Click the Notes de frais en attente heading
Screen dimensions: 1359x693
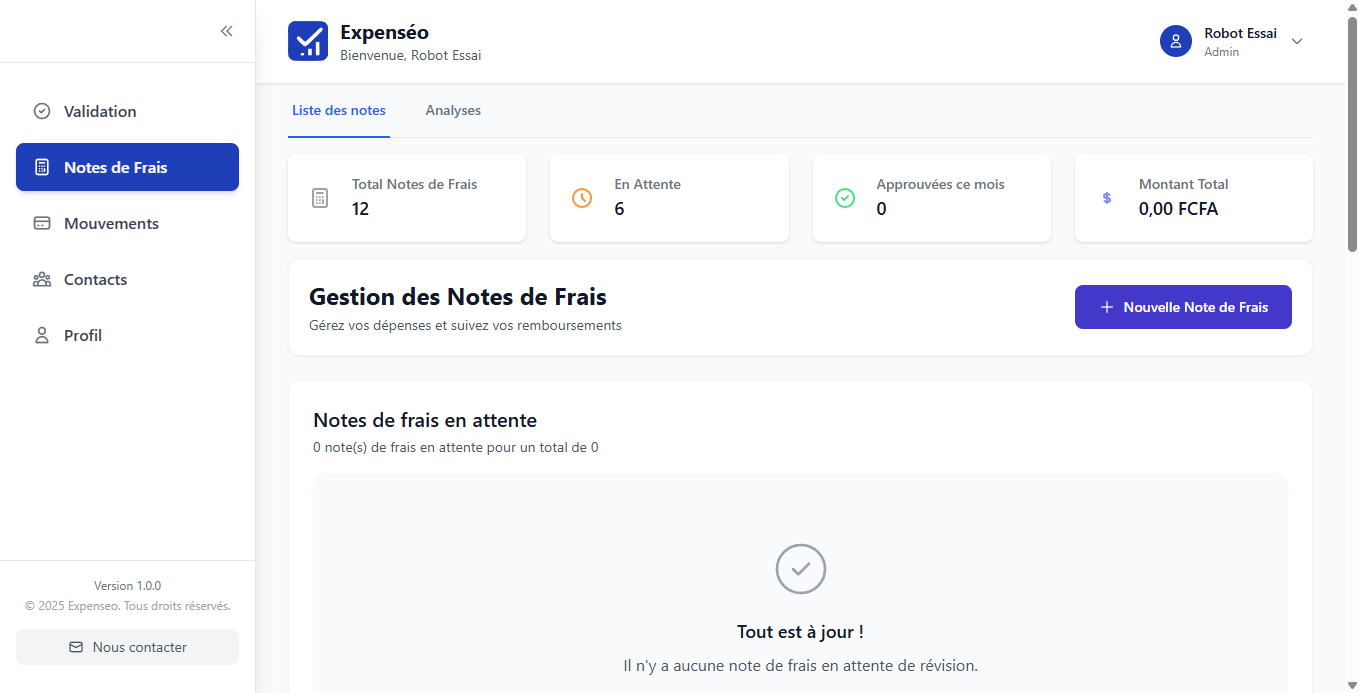425,420
